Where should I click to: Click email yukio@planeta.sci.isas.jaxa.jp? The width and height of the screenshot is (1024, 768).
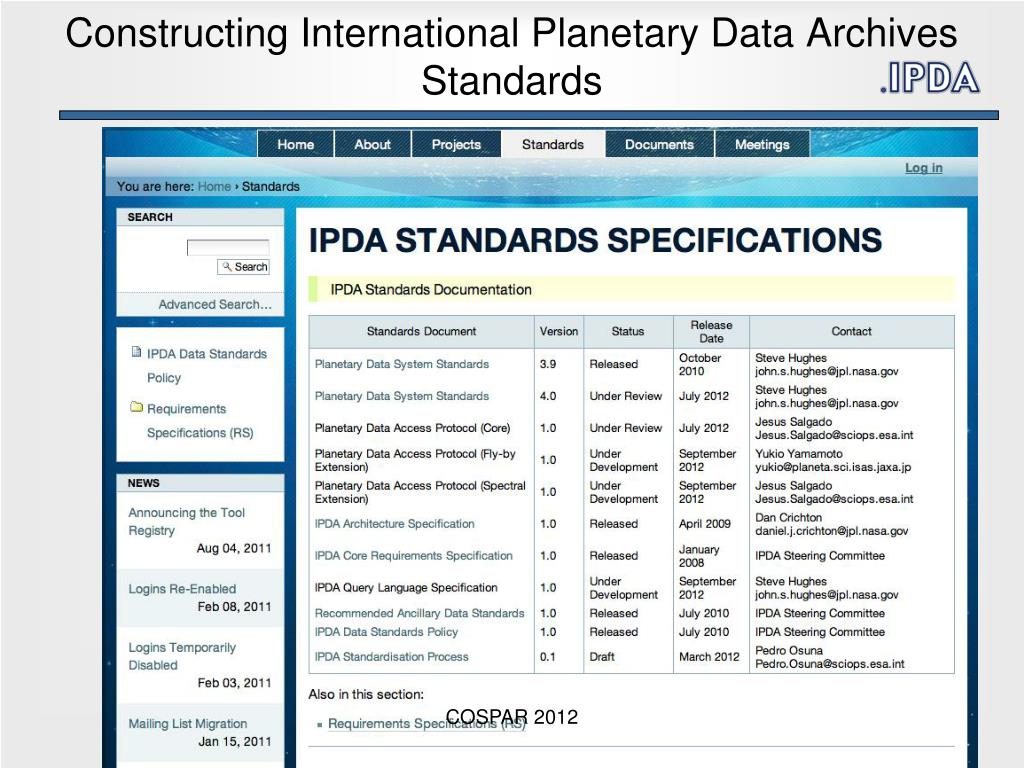coord(833,467)
